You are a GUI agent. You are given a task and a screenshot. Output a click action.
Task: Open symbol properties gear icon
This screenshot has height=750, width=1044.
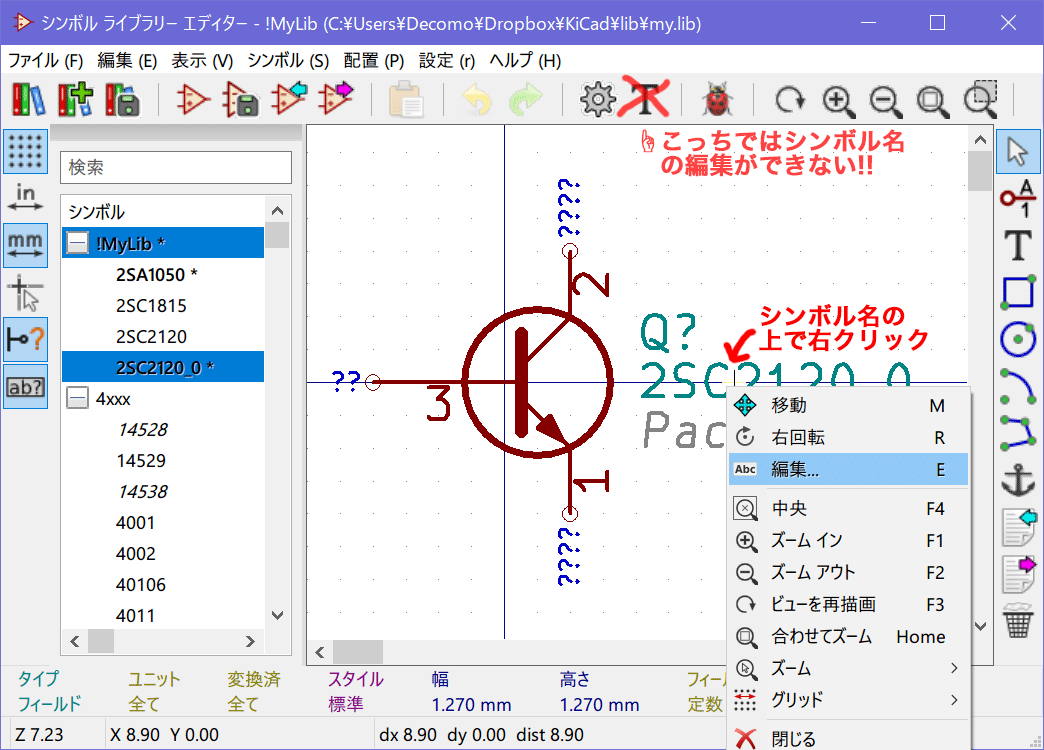(597, 100)
